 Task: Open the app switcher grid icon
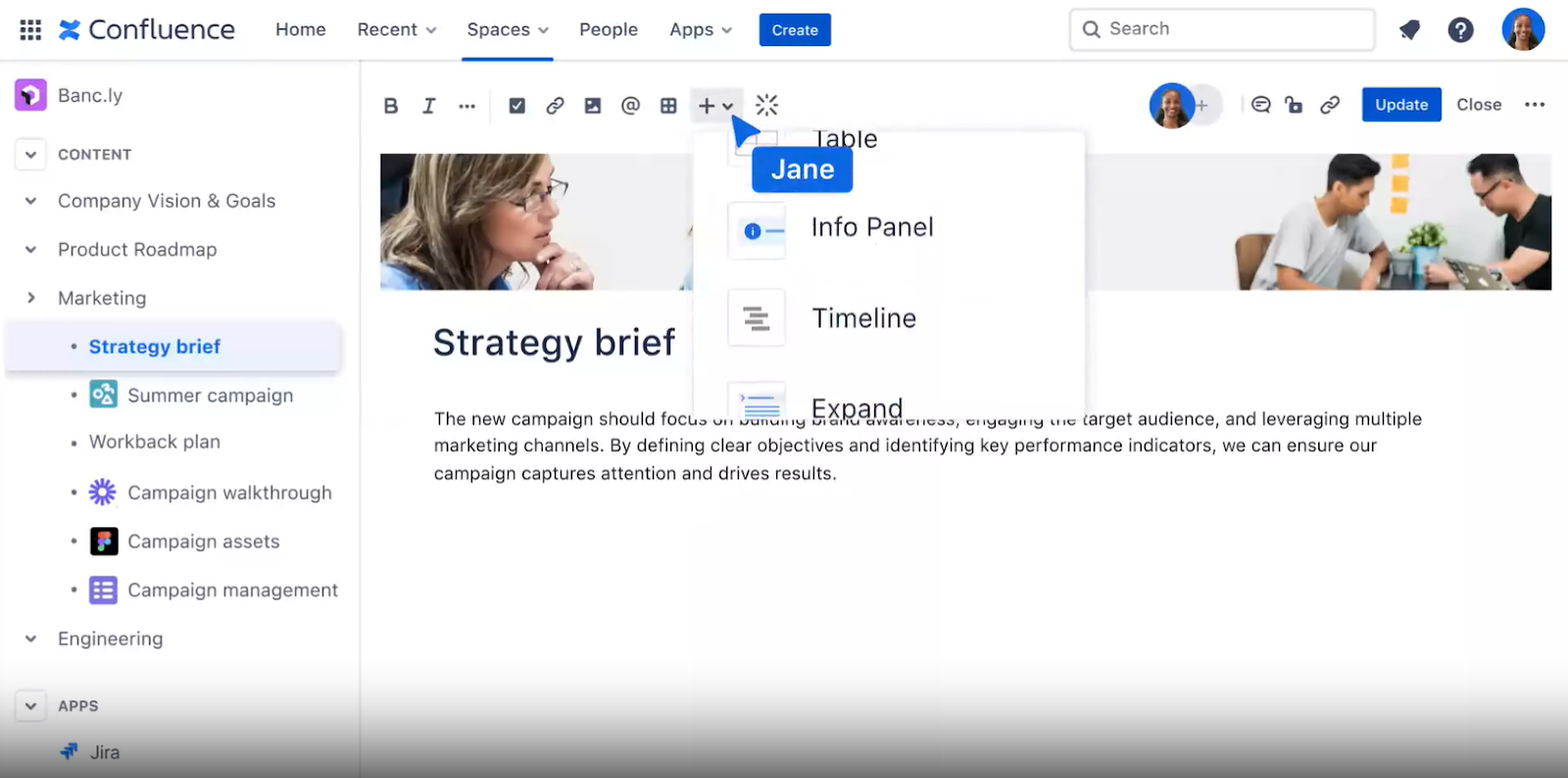(30, 29)
